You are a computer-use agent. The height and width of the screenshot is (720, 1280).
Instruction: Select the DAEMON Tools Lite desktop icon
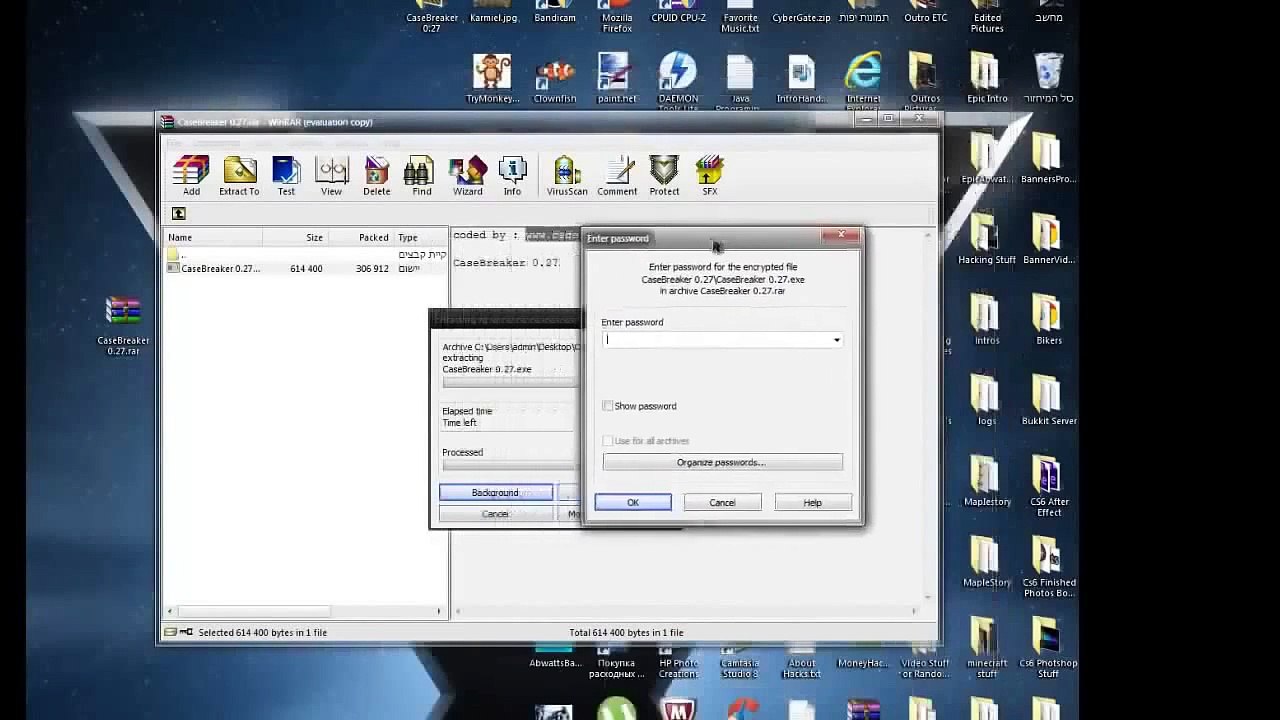point(678,82)
